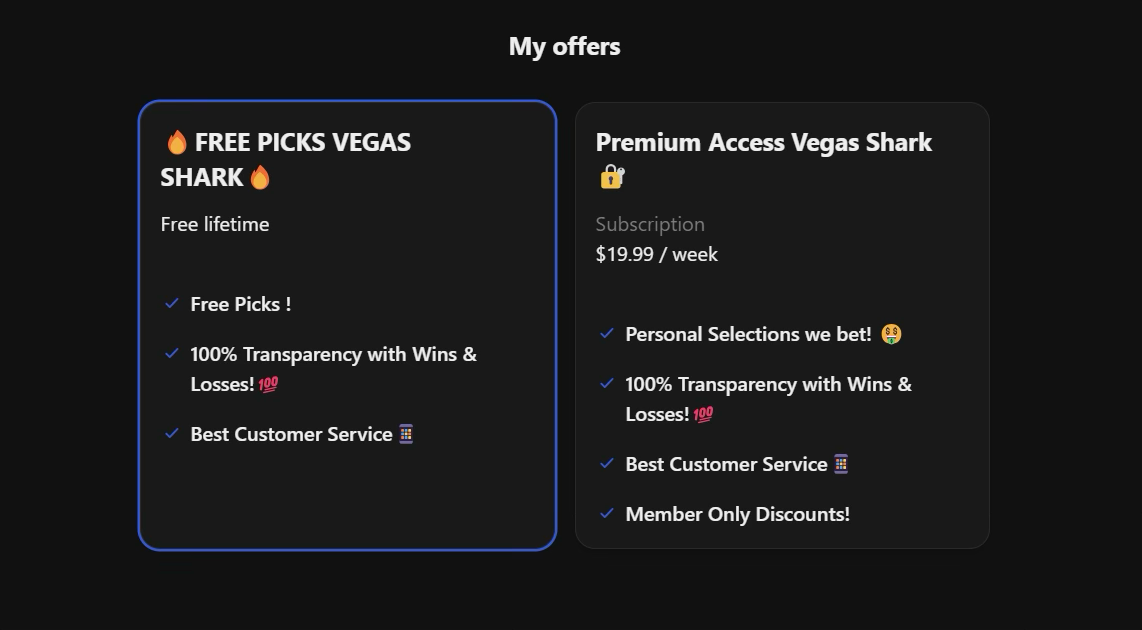Click the 100 emoji in the premium card
Screen dimensions: 1142x630
pyautogui.click(x=703, y=414)
